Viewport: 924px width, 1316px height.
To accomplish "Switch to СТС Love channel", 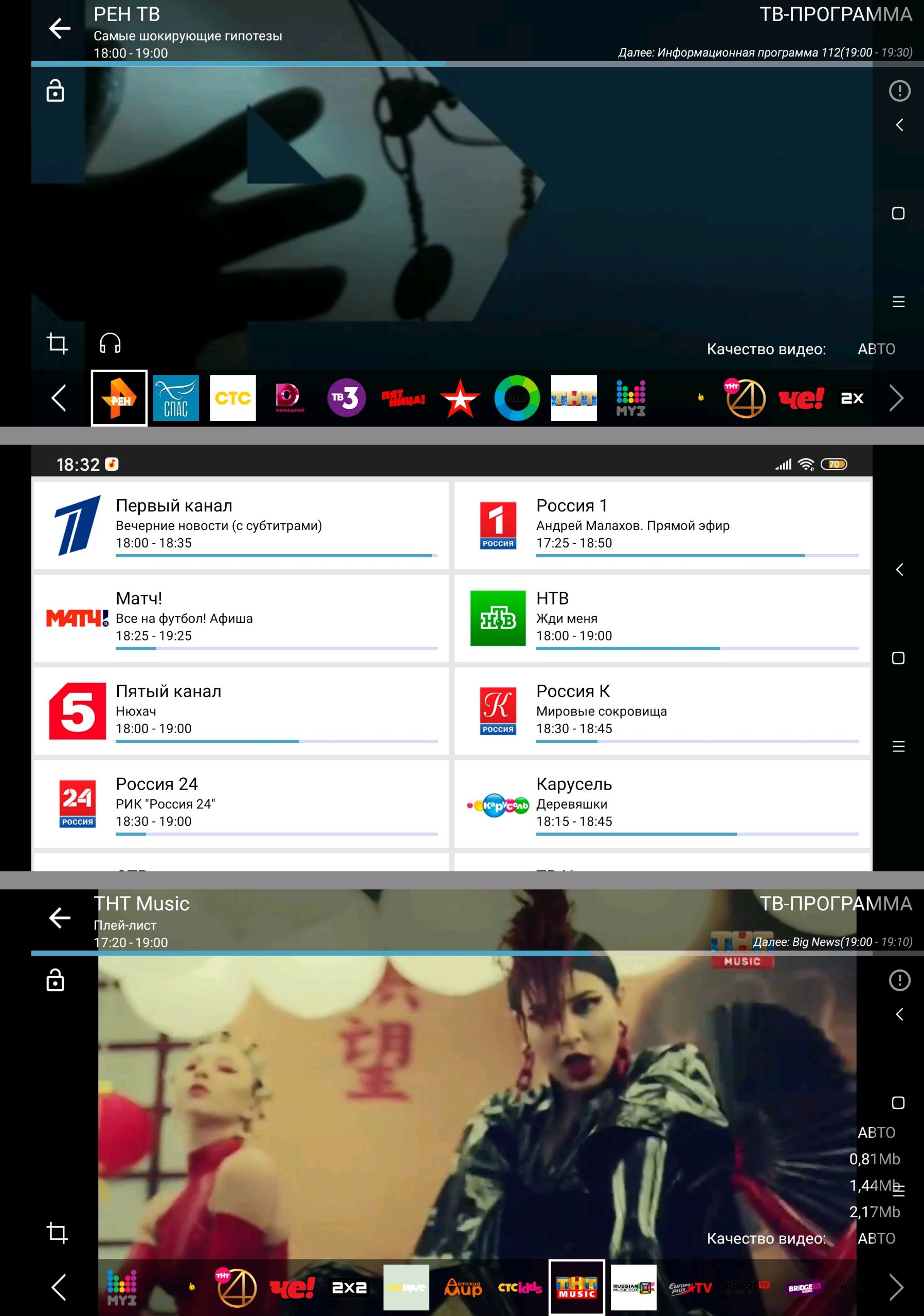I will (x=406, y=1287).
